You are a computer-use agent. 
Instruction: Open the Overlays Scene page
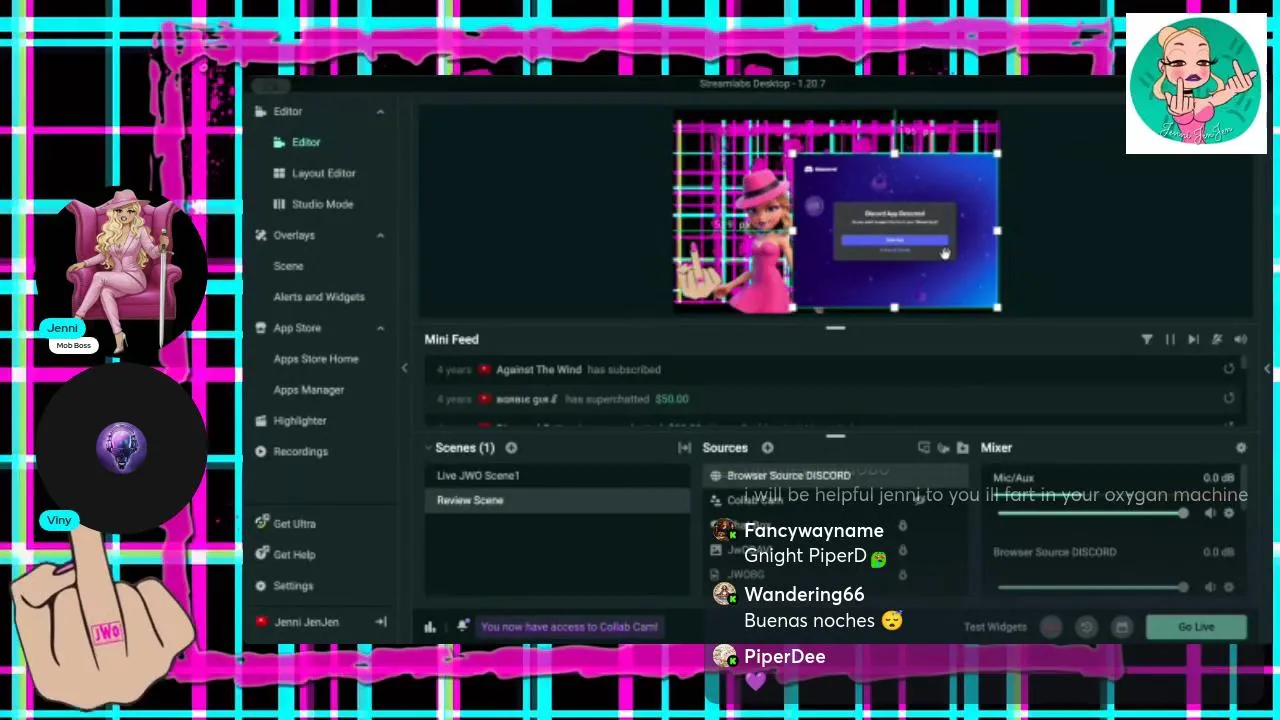(x=288, y=266)
